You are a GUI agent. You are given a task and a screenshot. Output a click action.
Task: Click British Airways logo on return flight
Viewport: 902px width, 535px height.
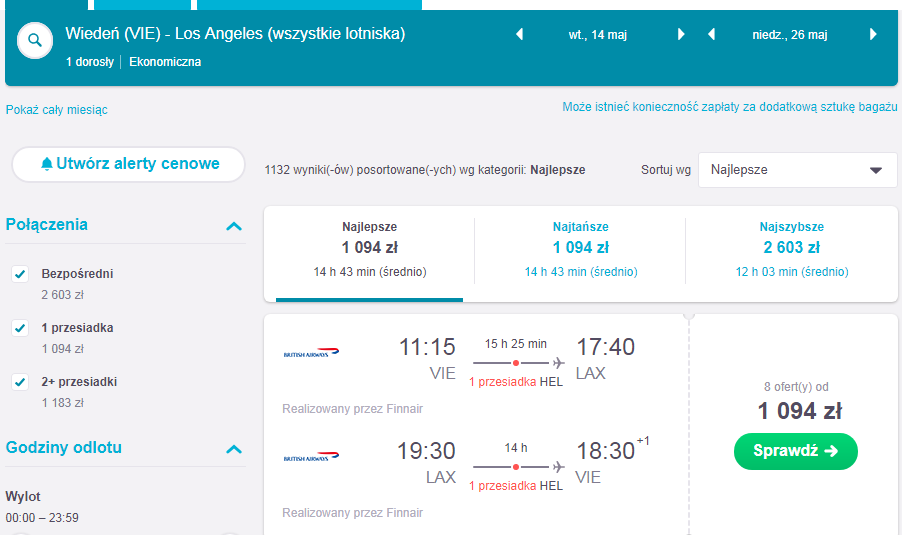[x=311, y=456]
